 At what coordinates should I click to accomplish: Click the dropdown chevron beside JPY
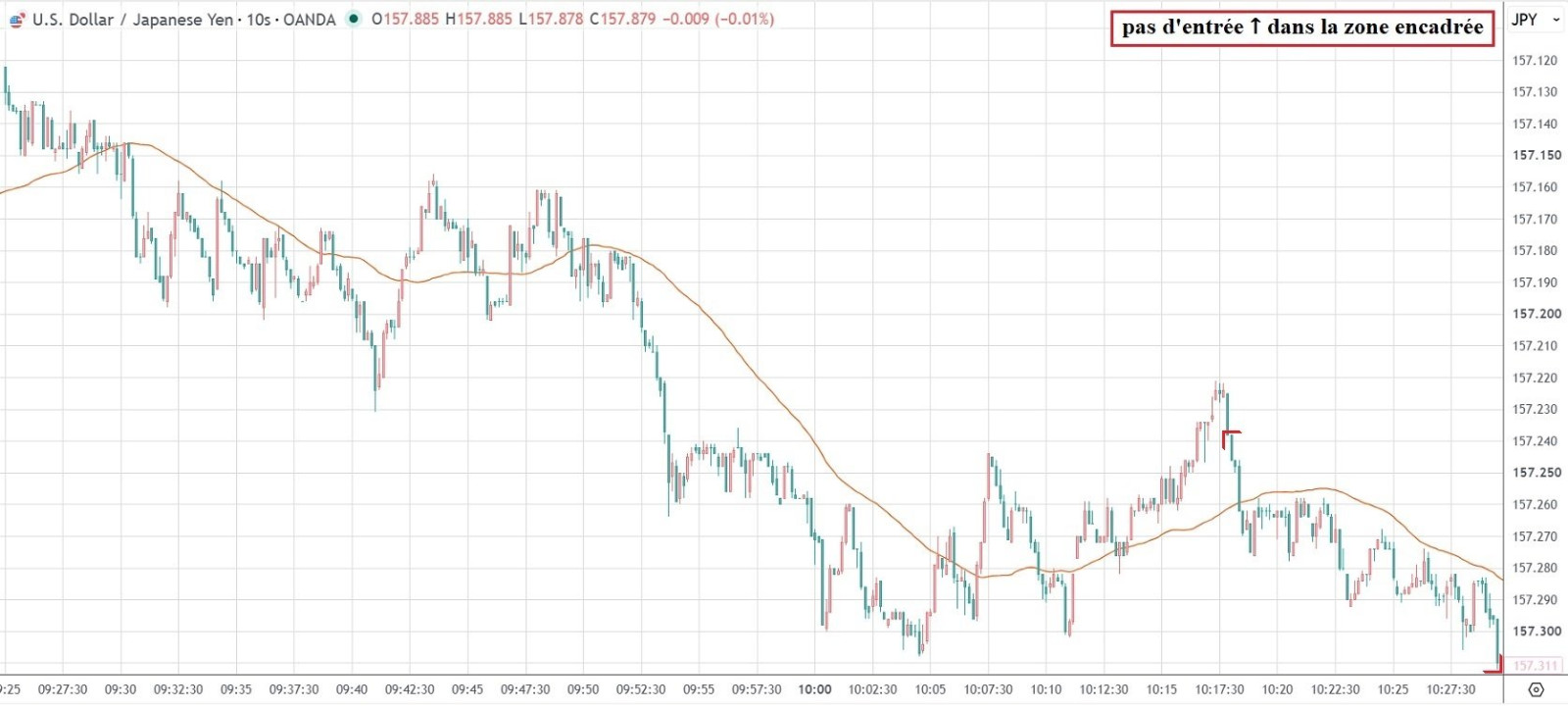[1555, 20]
